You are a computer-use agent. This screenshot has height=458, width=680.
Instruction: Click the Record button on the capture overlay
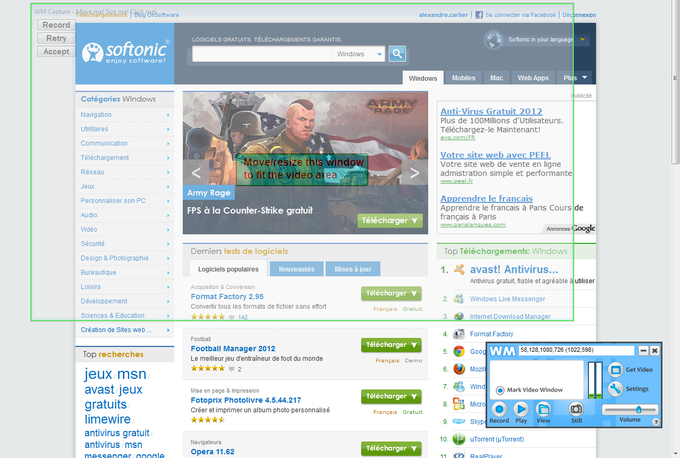[56, 25]
